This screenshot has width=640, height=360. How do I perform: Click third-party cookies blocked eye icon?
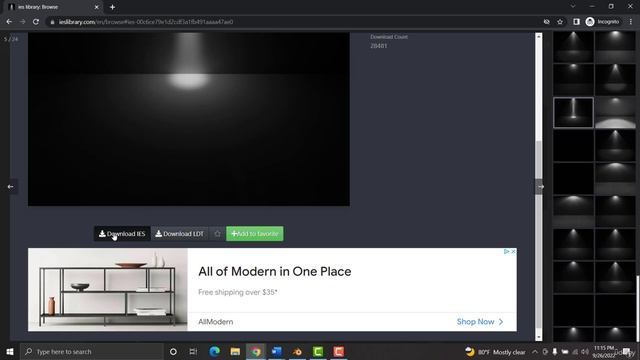click(547, 22)
